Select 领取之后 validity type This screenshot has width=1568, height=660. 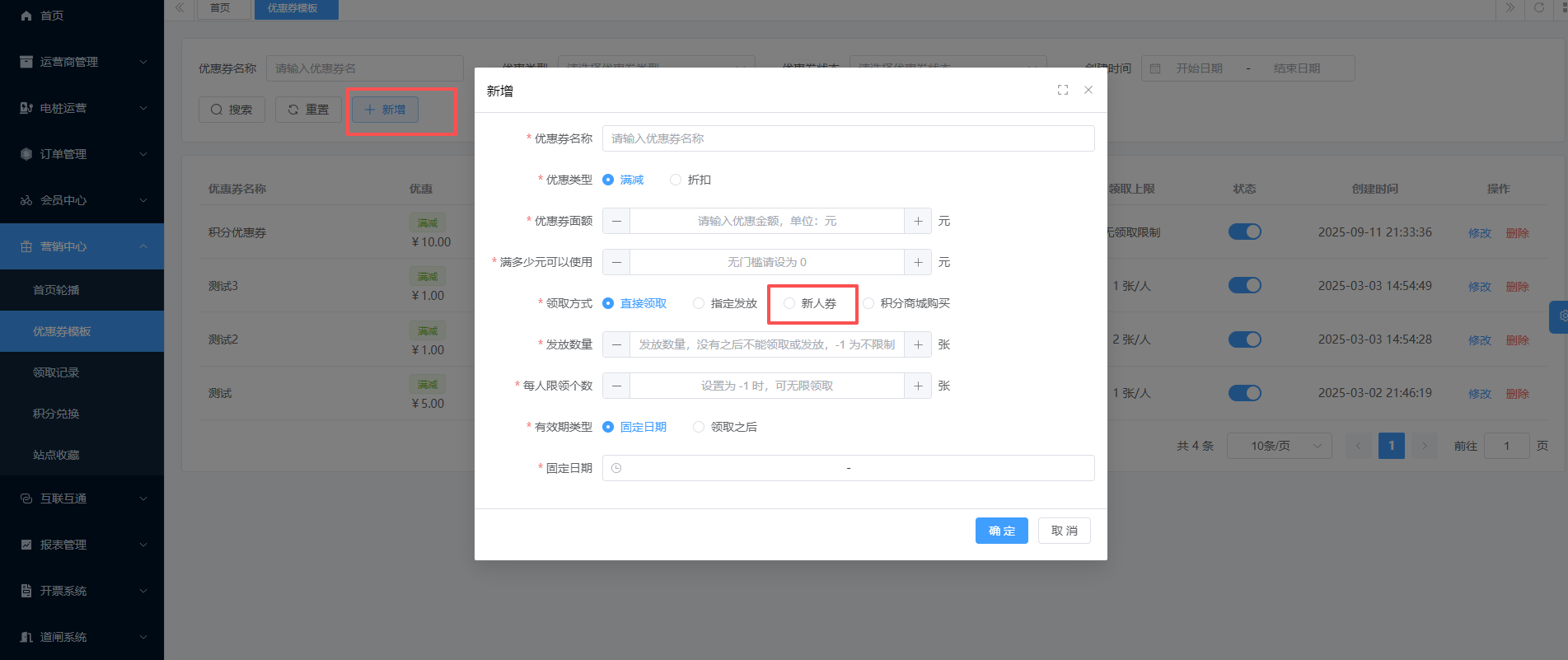pos(699,427)
